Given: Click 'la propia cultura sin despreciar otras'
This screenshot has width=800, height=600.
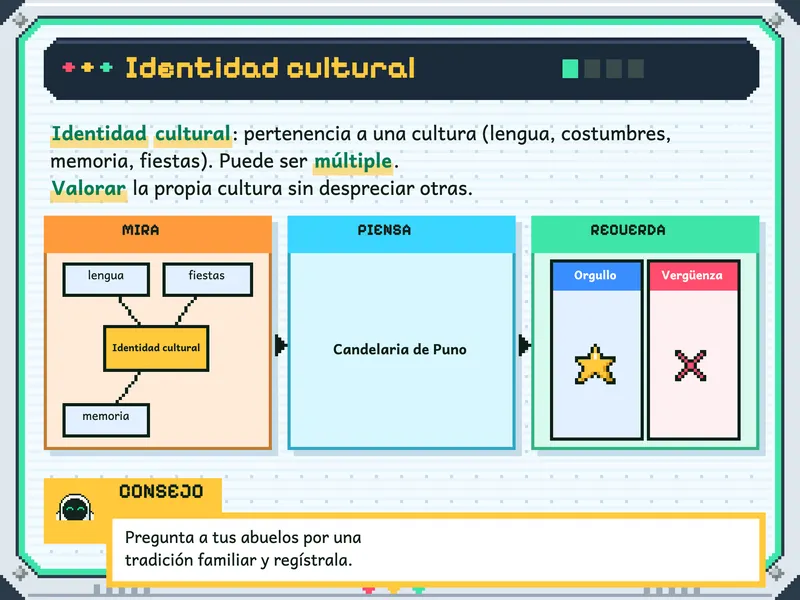Looking at the screenshot, I should 303,189.
